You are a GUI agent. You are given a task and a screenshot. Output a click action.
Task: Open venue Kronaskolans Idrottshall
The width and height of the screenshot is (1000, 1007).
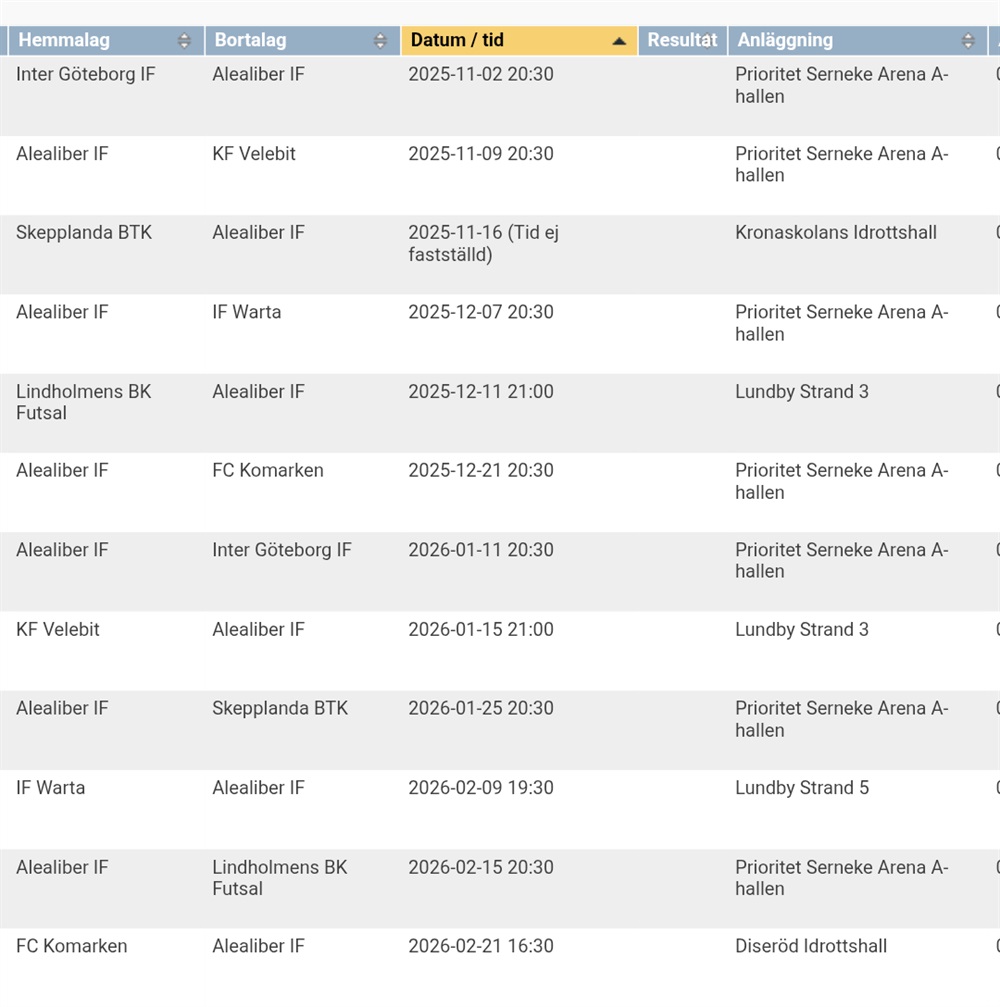click(x=836, y=233)
